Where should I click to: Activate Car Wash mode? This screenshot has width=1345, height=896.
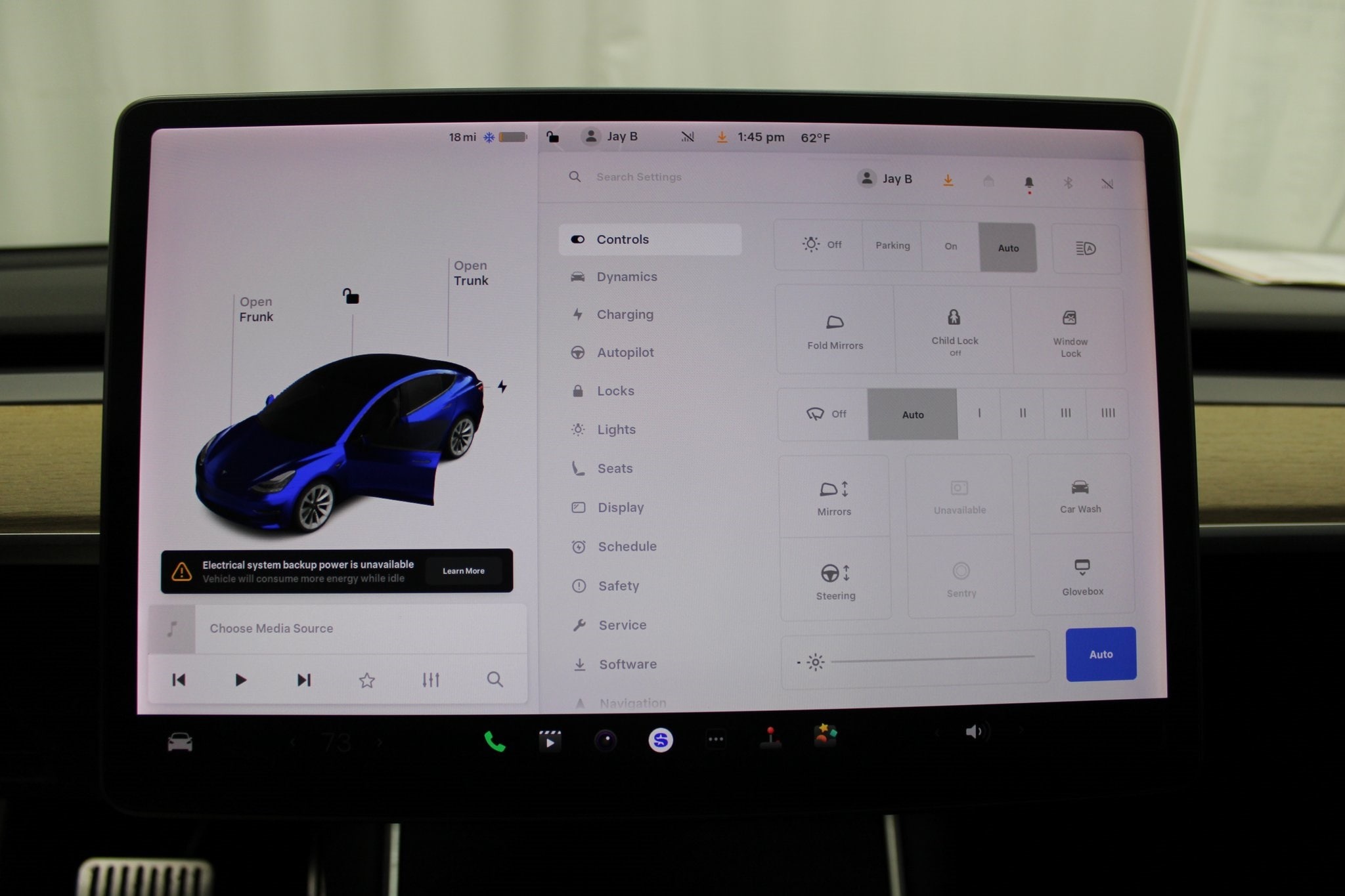(1080, 495)
